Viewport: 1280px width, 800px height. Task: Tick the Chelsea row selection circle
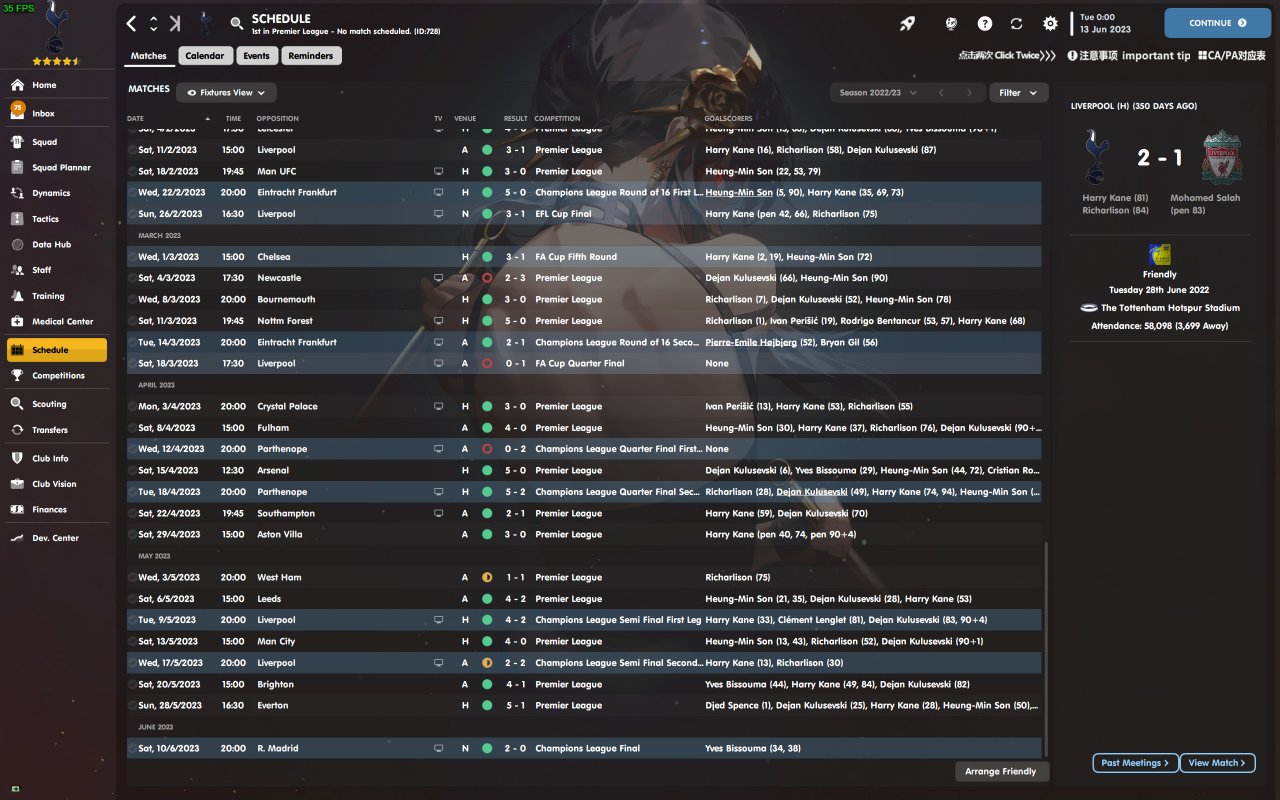tap(133, 257)
